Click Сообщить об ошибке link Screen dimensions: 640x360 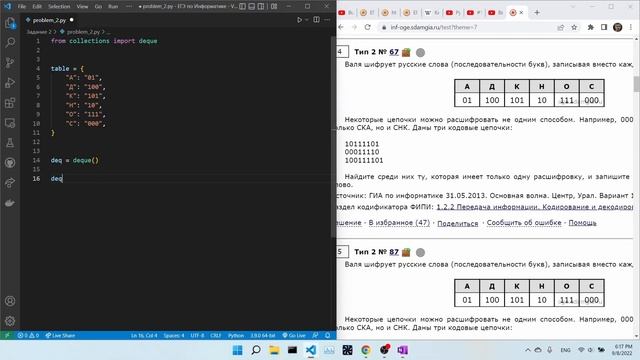524,222
